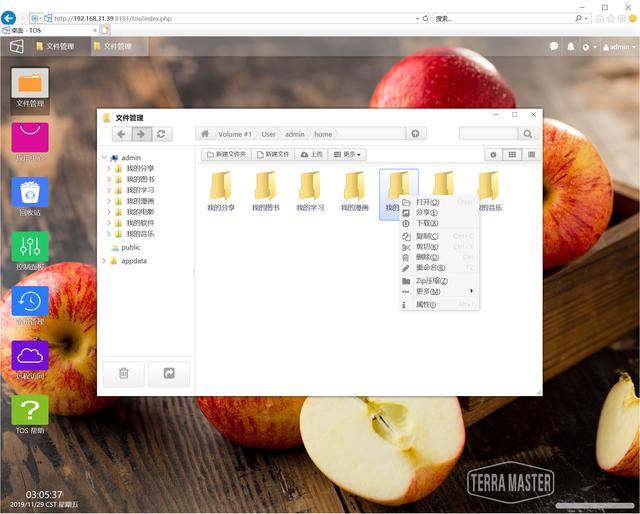Open the 更多 toolbar dropdown

click(x=348, y=155)
